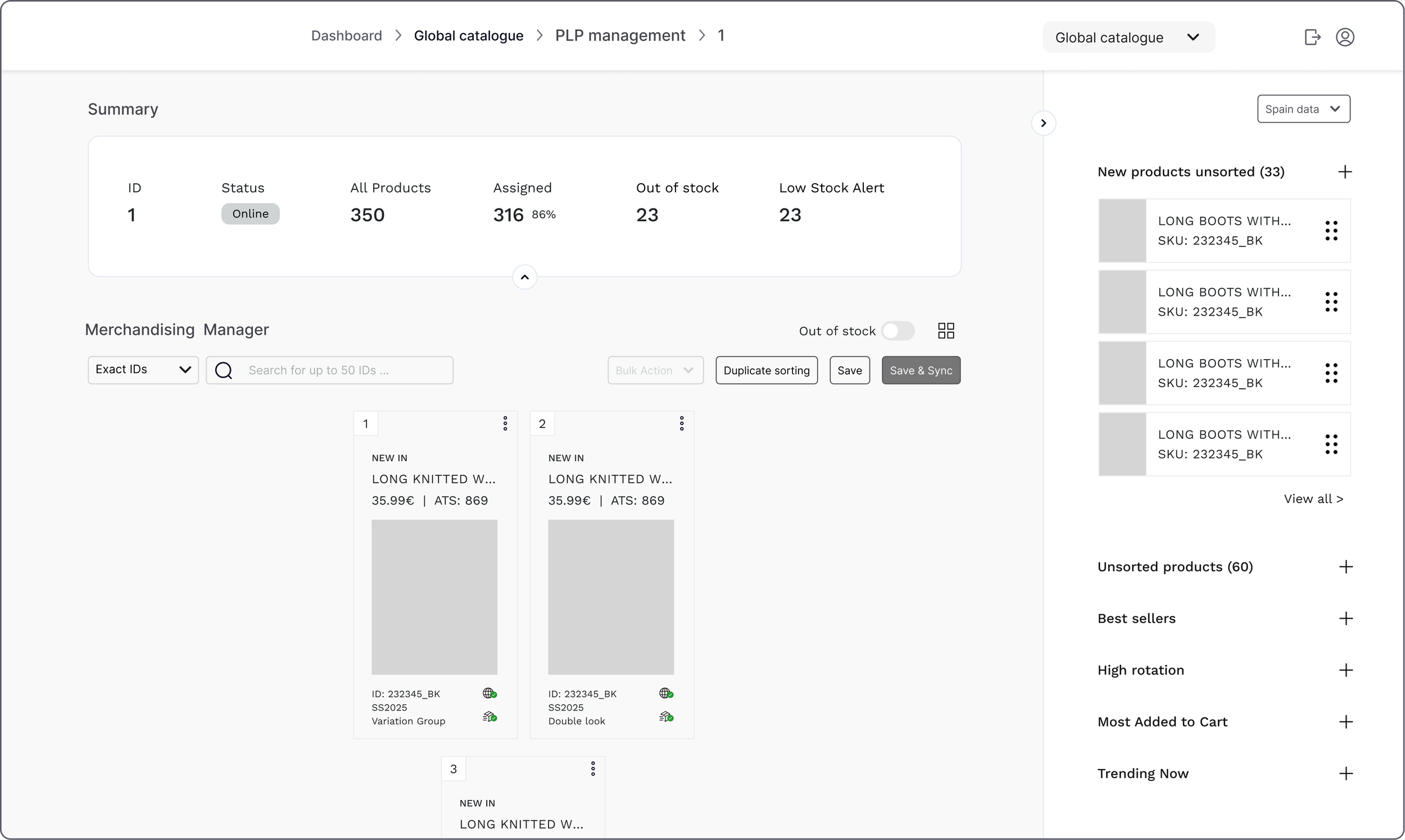
Task: Open the user profile icon
Action: (x=1345, y=37)
